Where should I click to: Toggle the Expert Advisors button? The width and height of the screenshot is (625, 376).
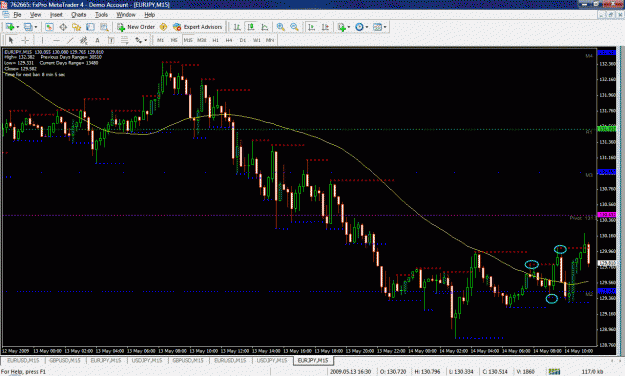(x=198, y=27)
